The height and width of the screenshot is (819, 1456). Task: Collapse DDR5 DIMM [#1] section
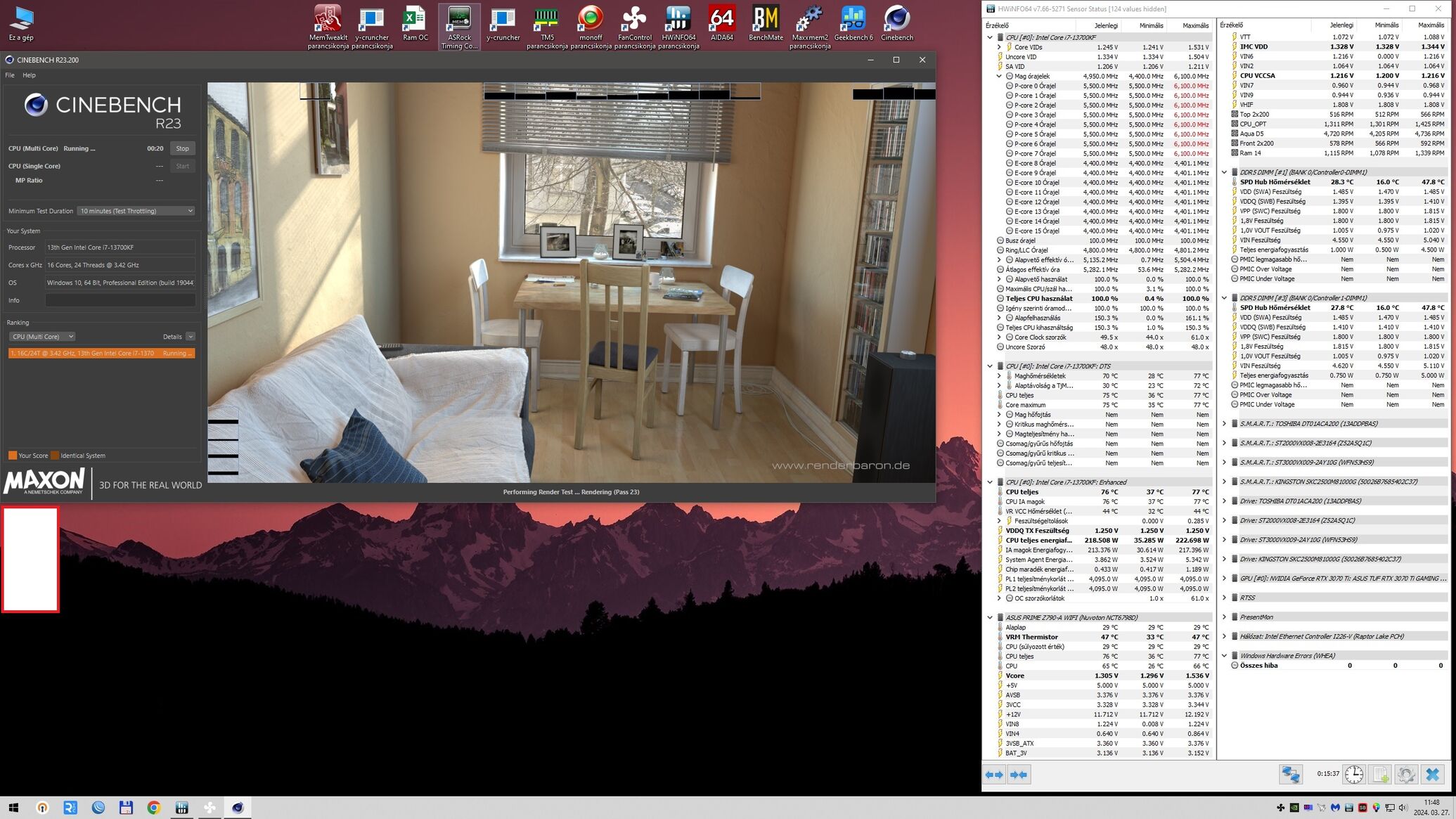[1224, 172]
